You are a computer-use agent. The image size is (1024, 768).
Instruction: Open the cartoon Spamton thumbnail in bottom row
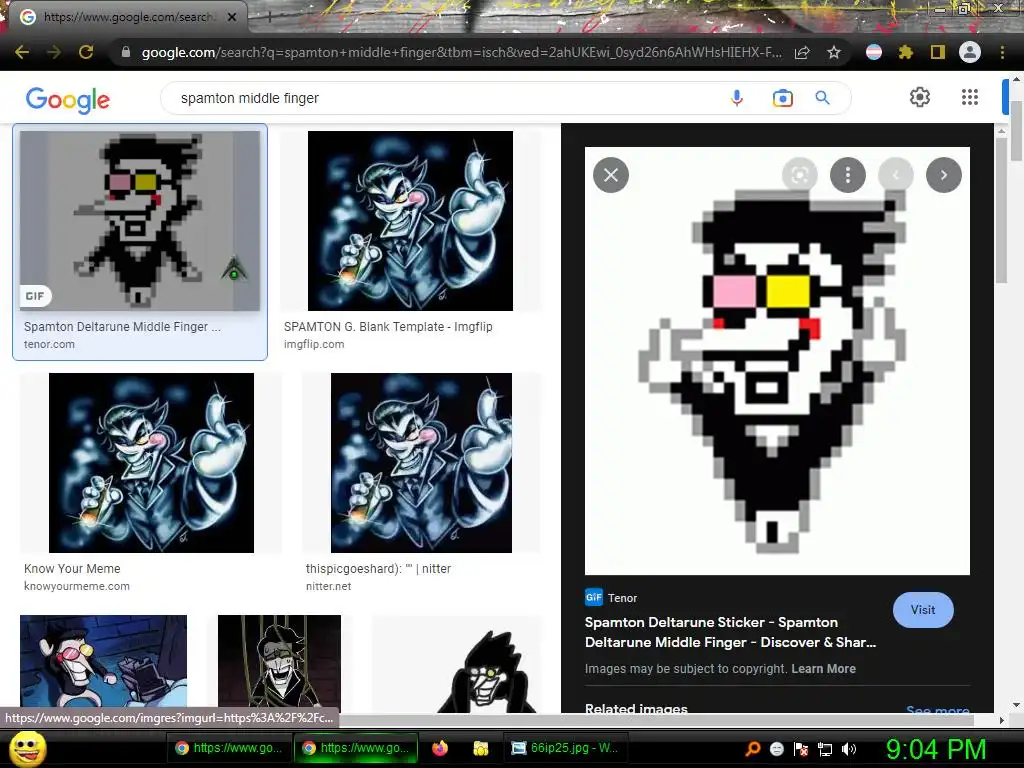(x=103, y=663)
